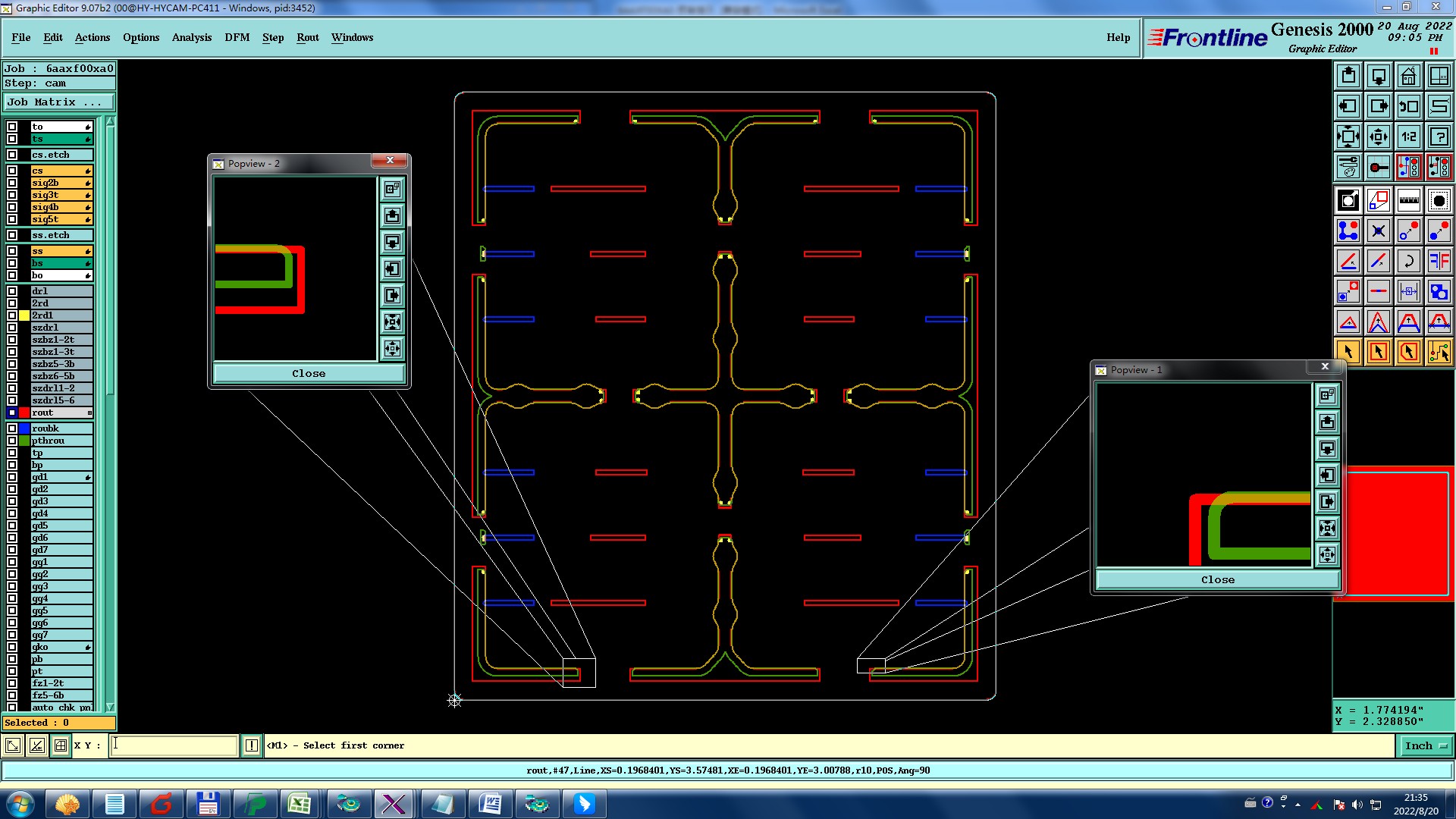Click the zoom out arrows icon
This screenshot has height=819, width=1456.
pos(1379,136)
